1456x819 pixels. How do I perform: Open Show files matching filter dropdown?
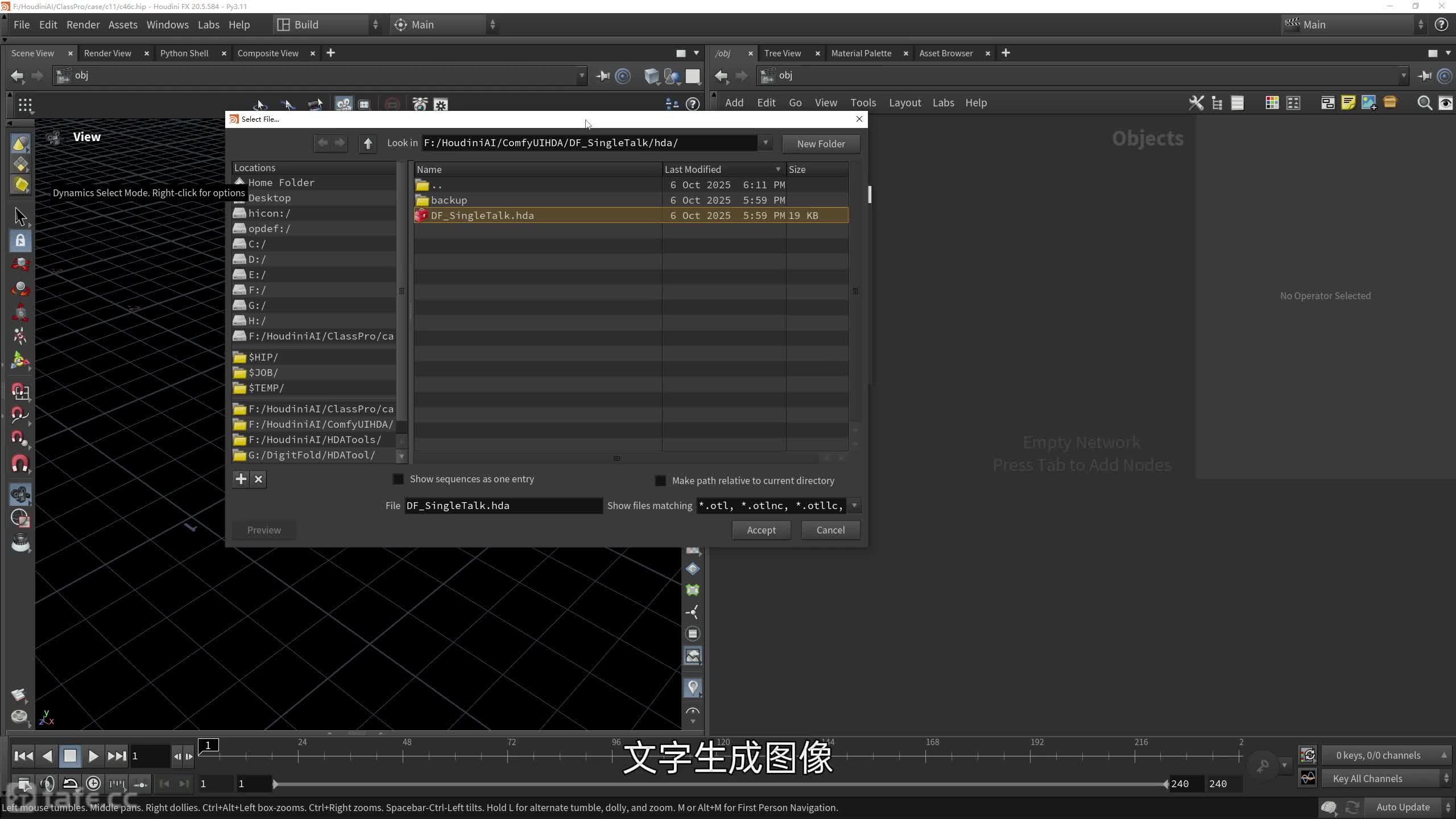coord(854,506)
